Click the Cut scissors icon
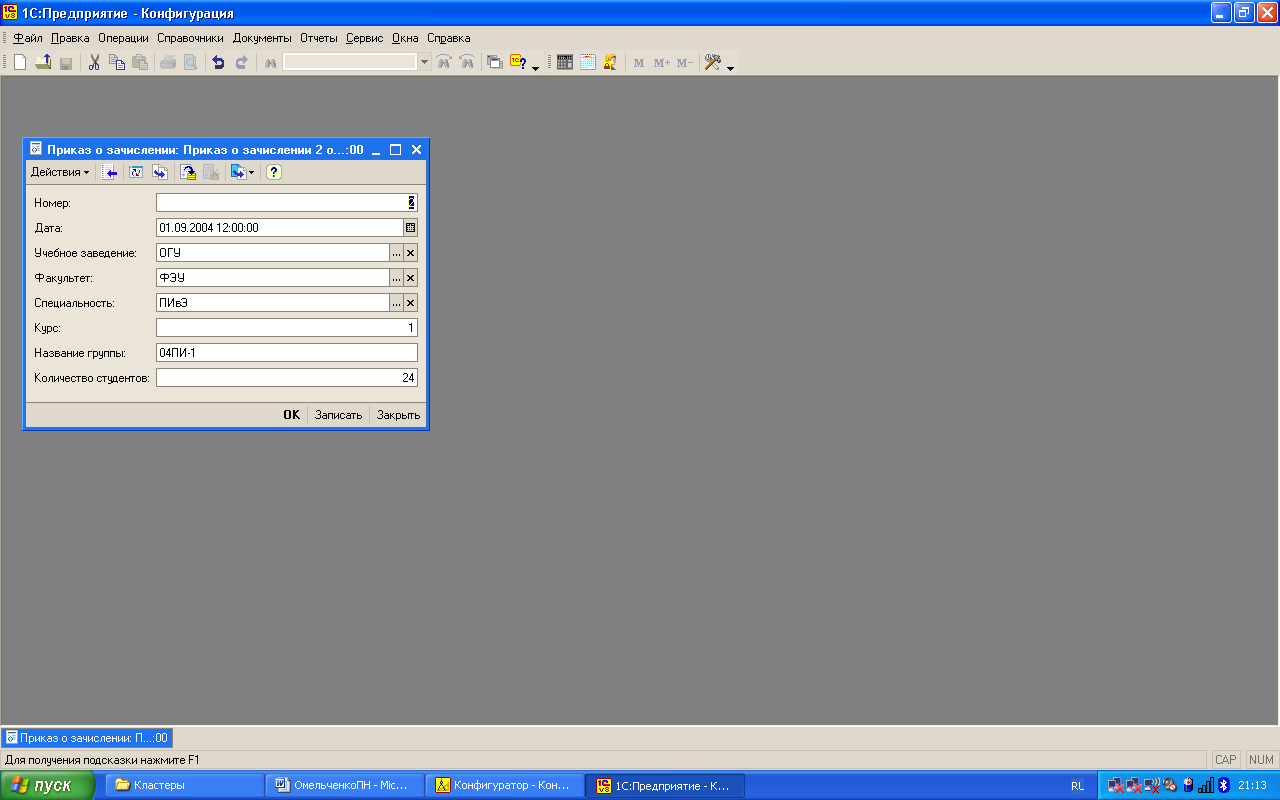The image size is (1280, 800). tap(94, 62)
